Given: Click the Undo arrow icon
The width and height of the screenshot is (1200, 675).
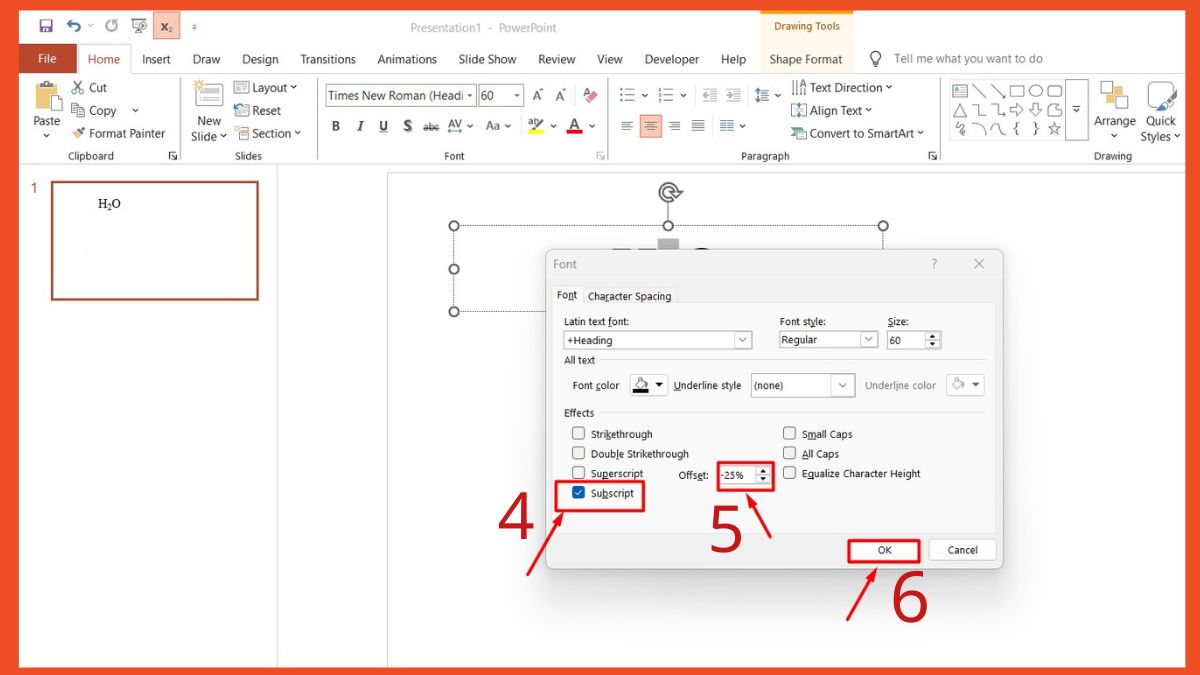Looking at the screenshot, I should 73,26.
